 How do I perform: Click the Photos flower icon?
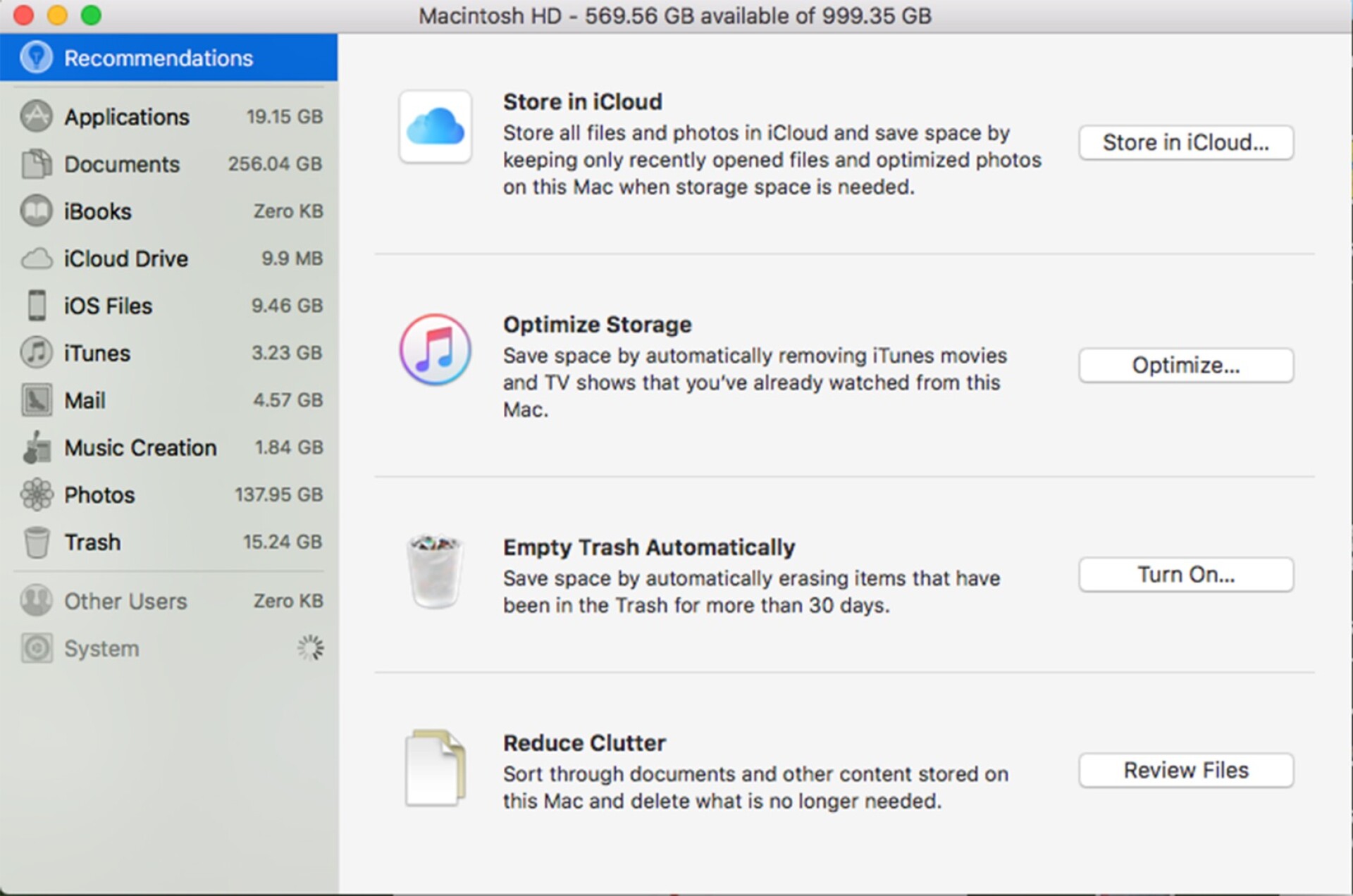coord(35,494)
